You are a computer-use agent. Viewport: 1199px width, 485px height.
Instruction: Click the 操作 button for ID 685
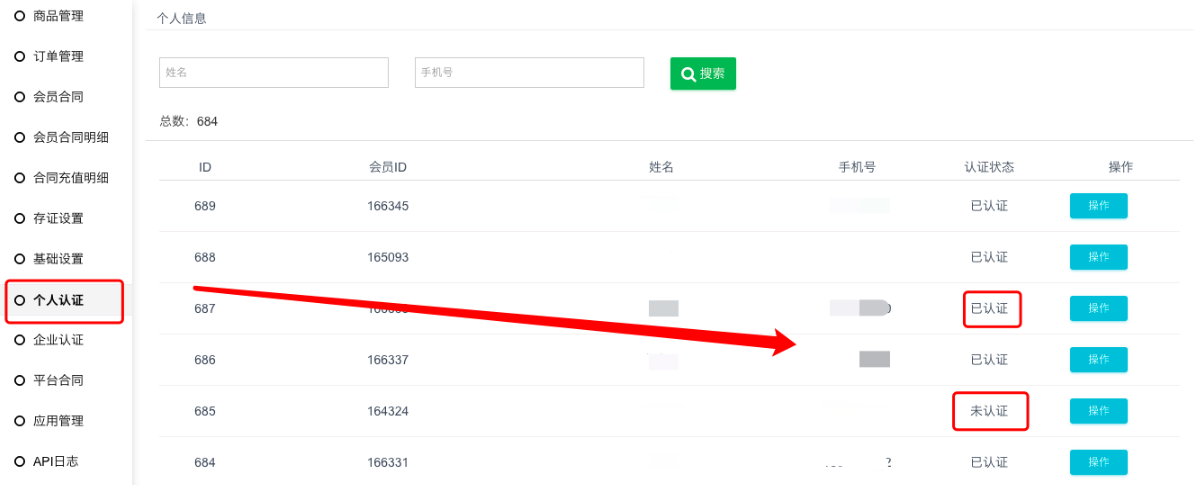tap(1098, 411)
